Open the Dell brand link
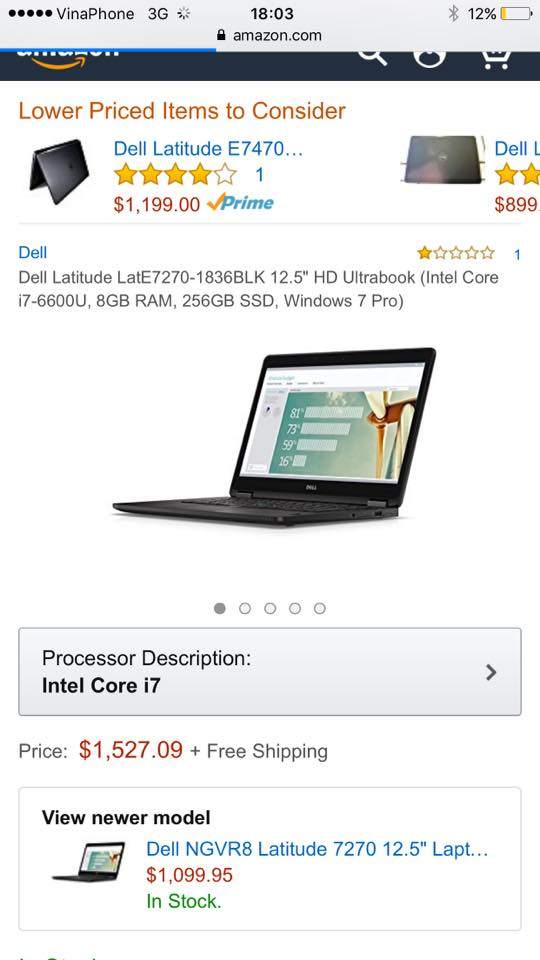The image size is (540, 960). click(x=32, y=252)
